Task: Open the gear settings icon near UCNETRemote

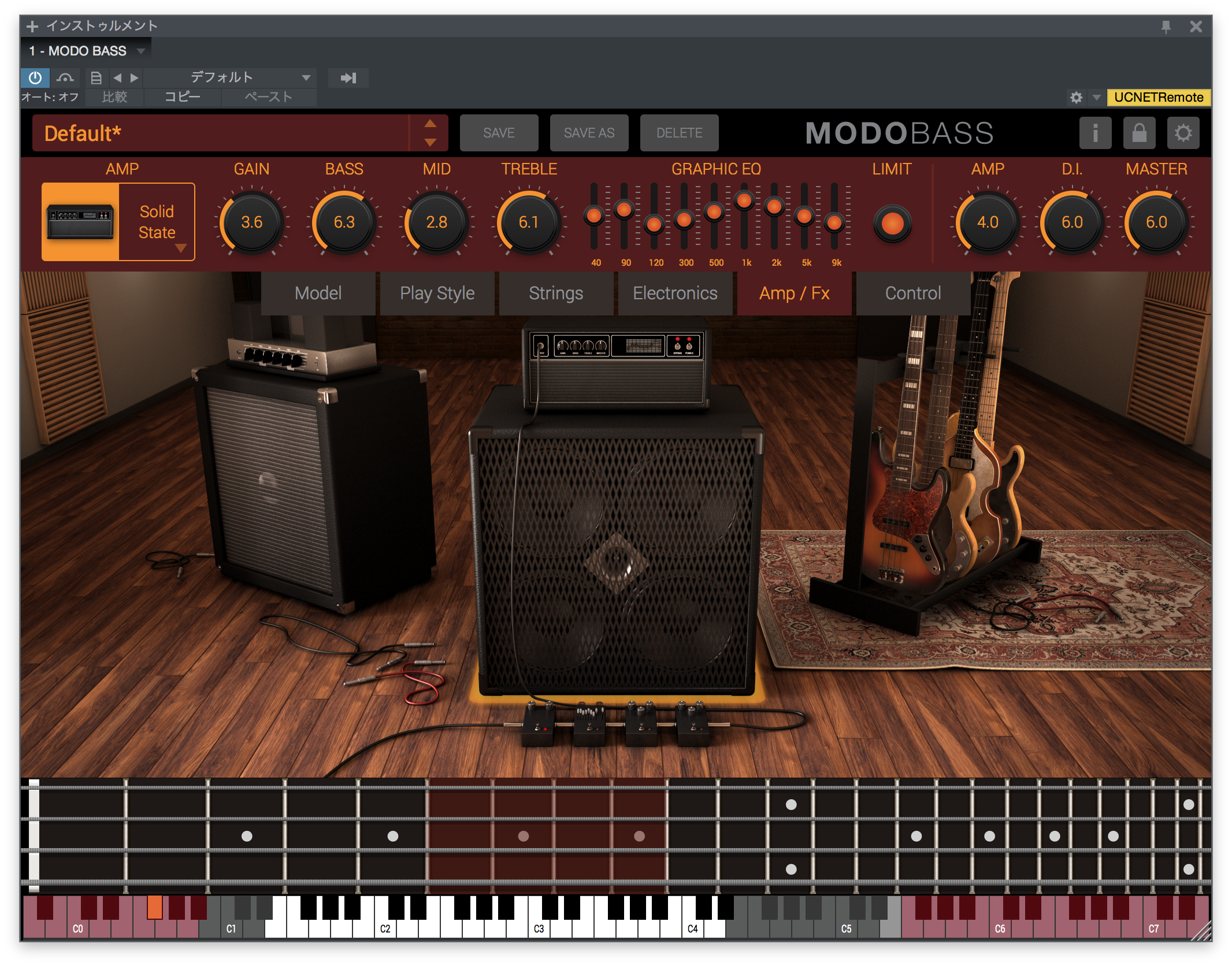Action: (1076, 97)
